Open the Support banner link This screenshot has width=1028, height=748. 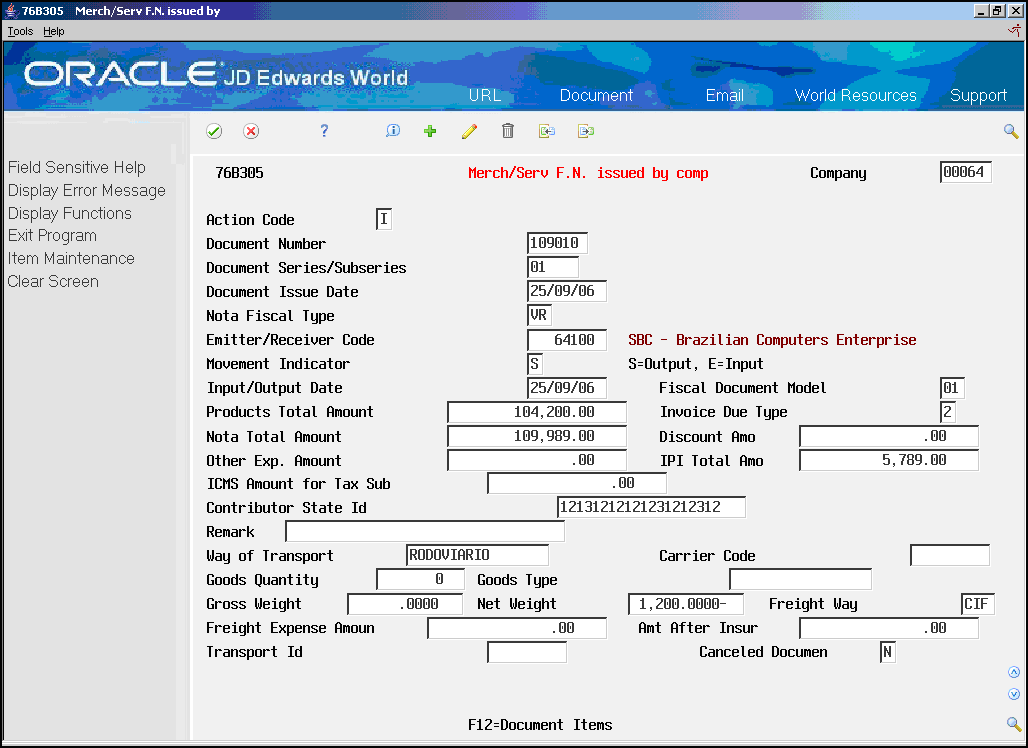[x=978, y=96]
